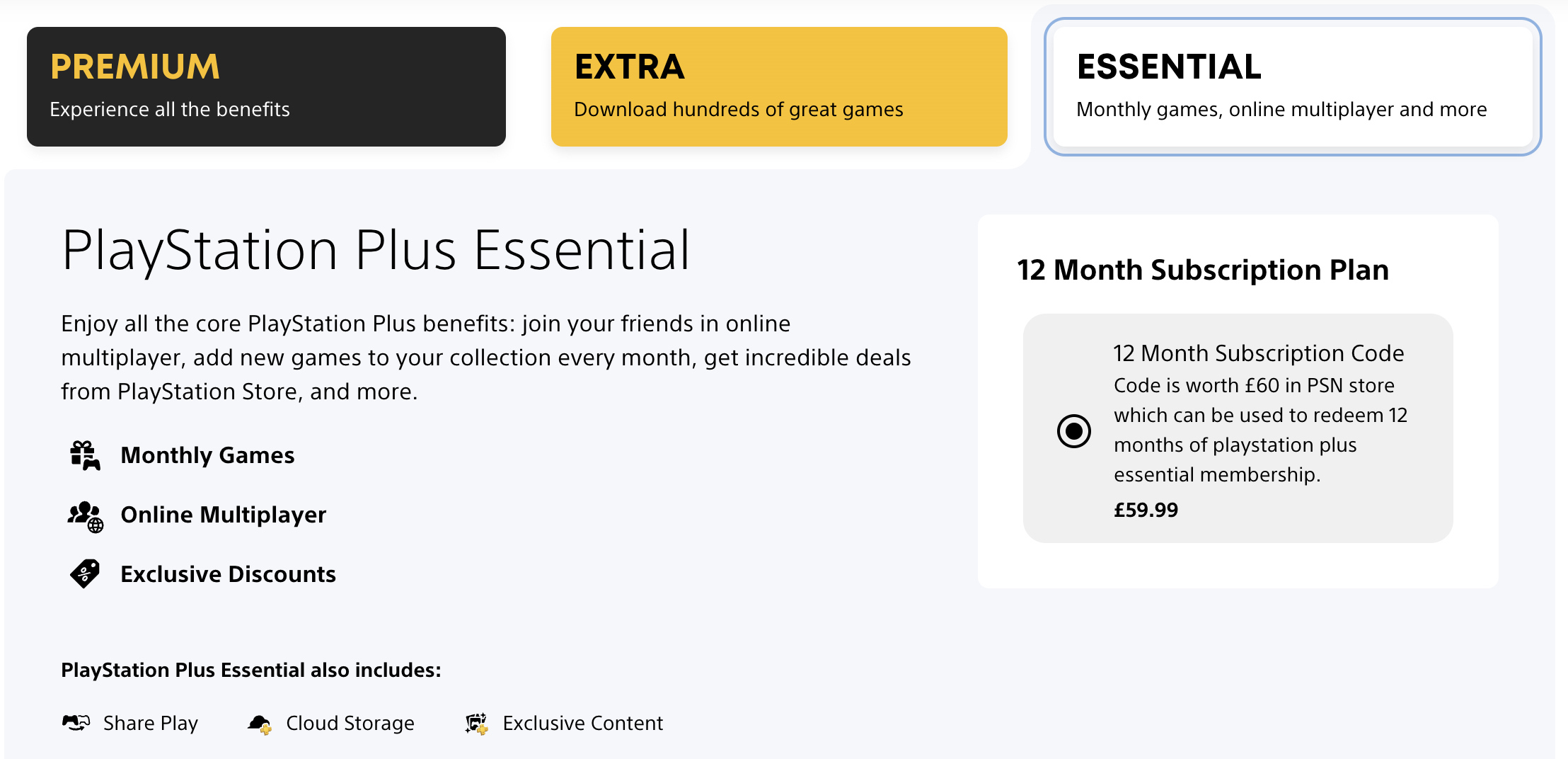Viewport: 1568px width, 759px height.
Task: Switch to the Extra plan tab
Action: click(778, 85)
